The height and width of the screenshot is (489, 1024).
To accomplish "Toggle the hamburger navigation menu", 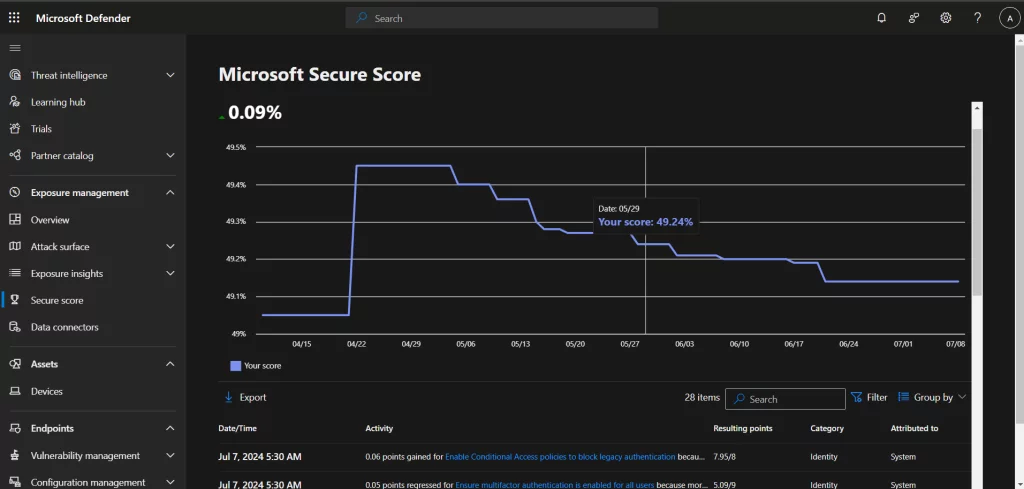I will pyautogui.click(x=14, y=48).
